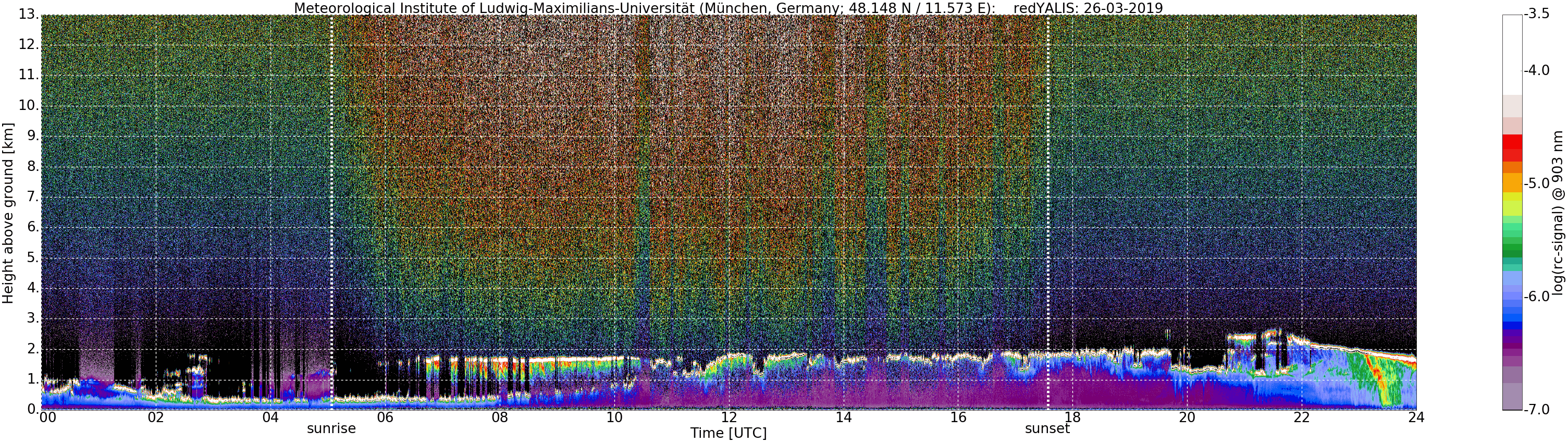
Task: Click time tick label '06'
Action: tap(385, 417)
